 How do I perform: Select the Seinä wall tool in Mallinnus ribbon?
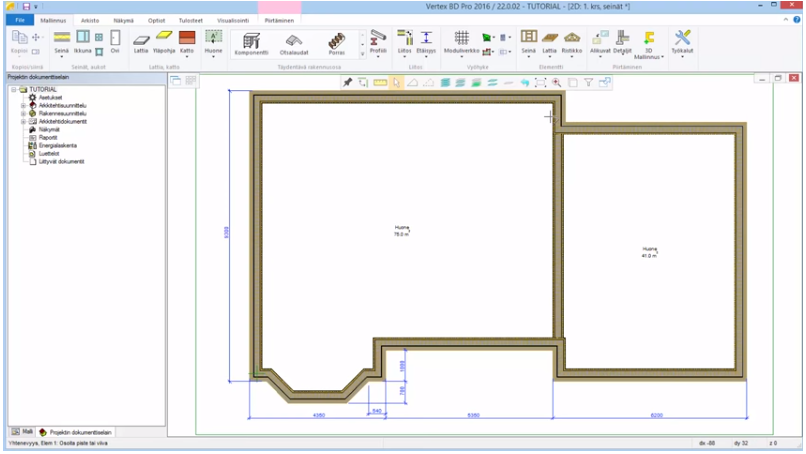(61, 40)
